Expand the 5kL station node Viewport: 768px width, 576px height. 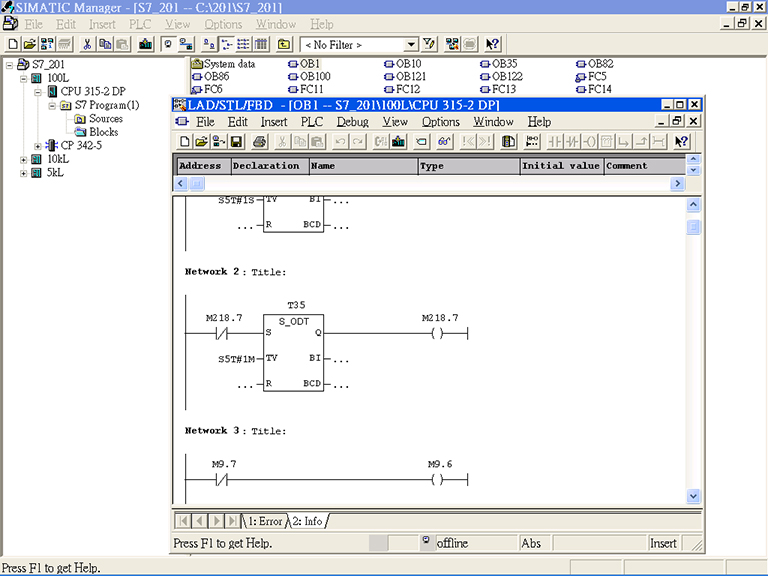[x=24, y=173]
